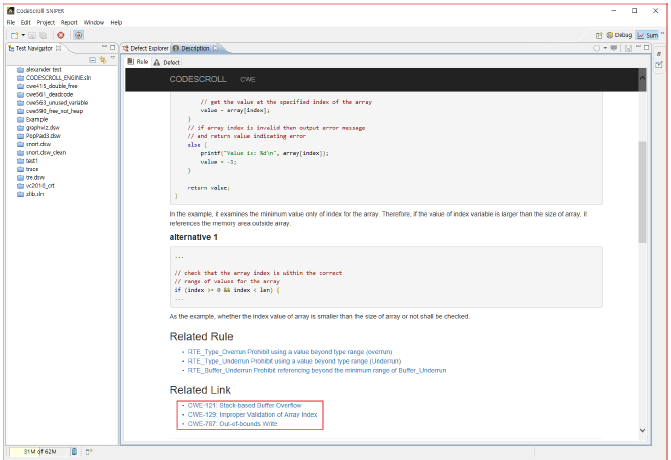The image size is (671, 460).
Task: Switch to the Defect Explorer tab
Action: (145, 48)
